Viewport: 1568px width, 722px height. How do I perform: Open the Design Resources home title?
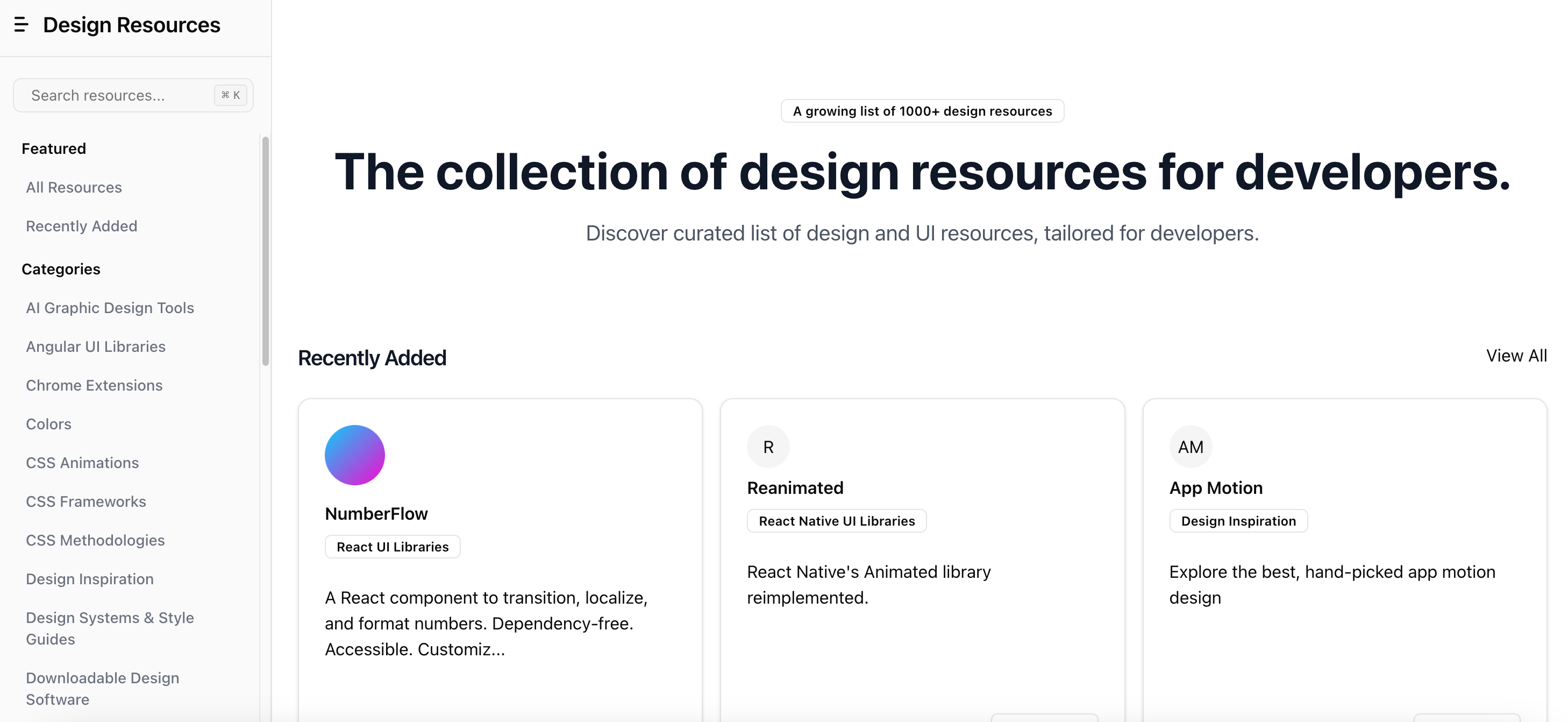[x=132, y=25]
